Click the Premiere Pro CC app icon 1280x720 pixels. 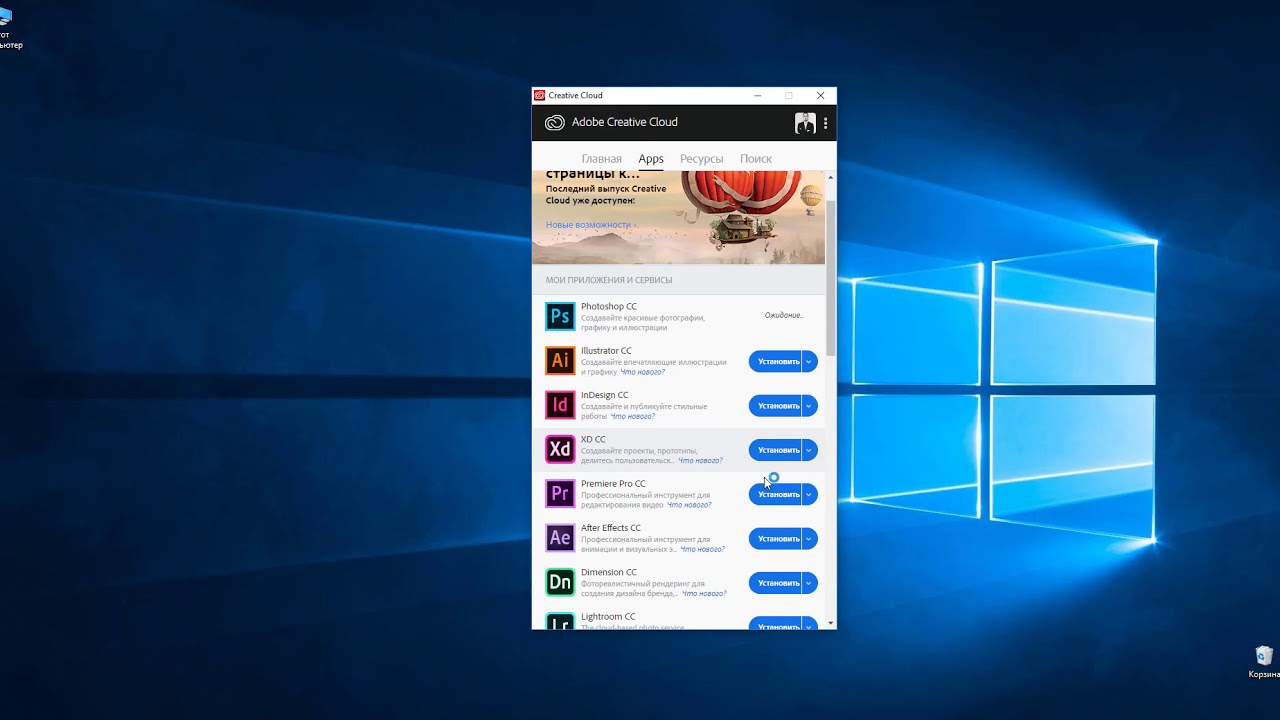point(560,494)
